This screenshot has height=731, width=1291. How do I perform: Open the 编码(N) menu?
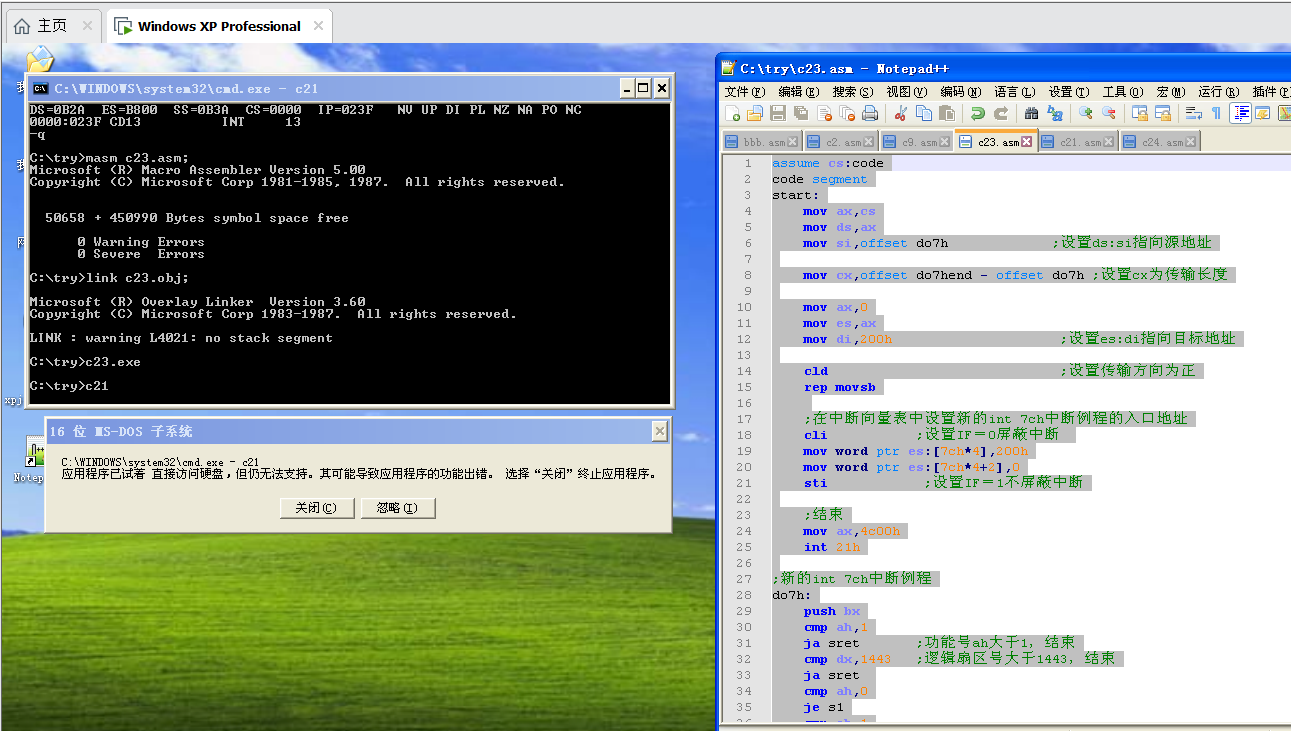coord(960,91)
